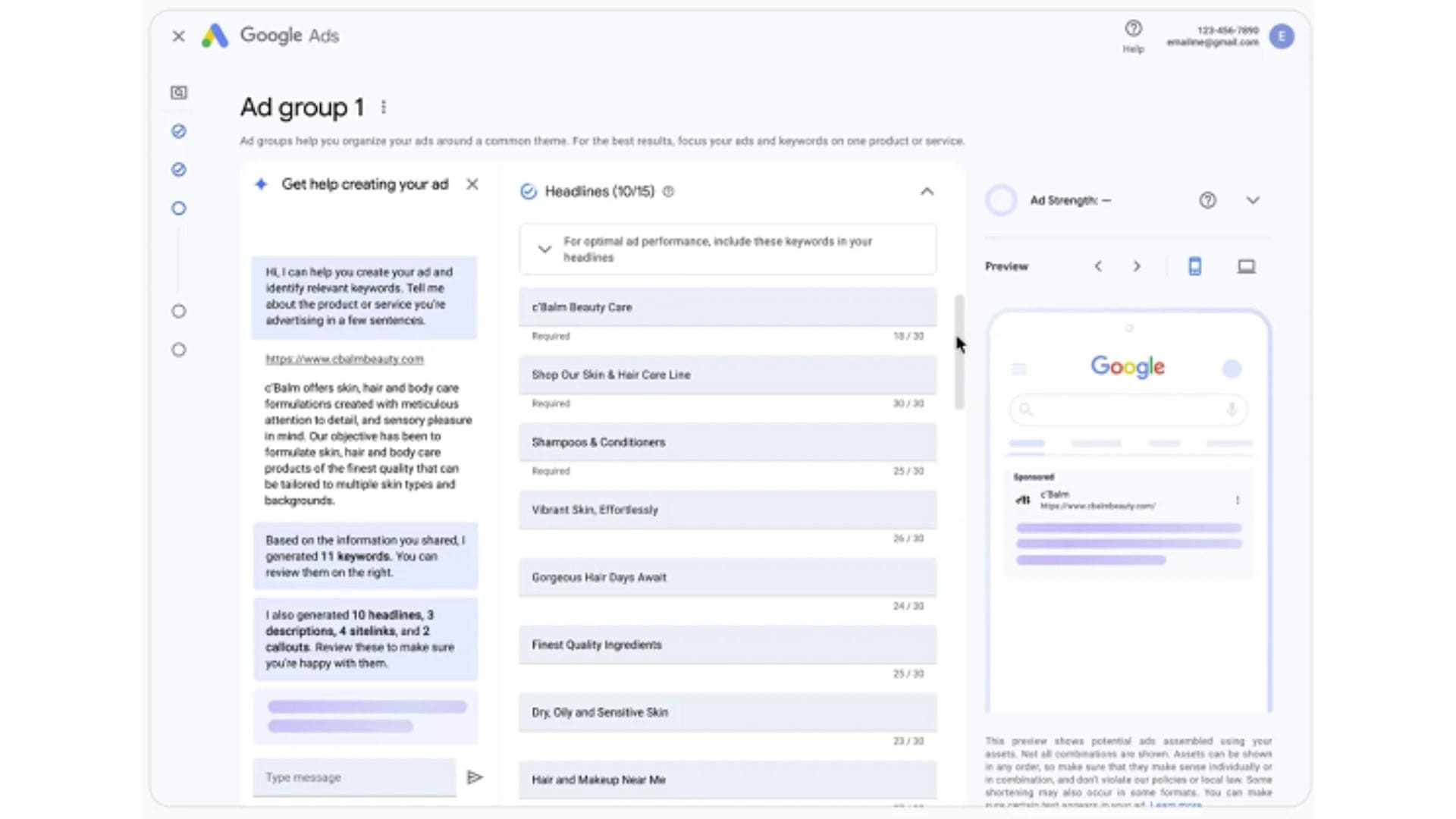Click the headlines list scrollbar
Viewport: 1456px width, 819px height.
point(959,353)
